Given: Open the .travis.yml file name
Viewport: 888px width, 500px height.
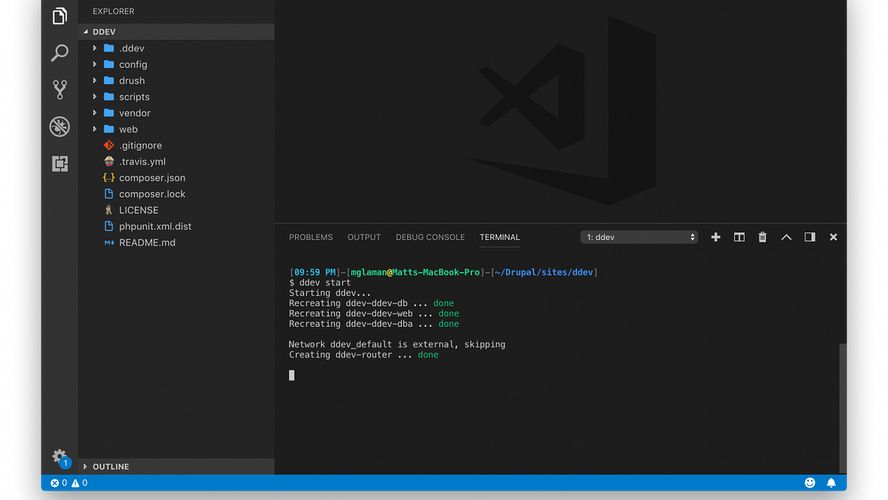Looking at the screenshot, I should (x=142, y=161).
